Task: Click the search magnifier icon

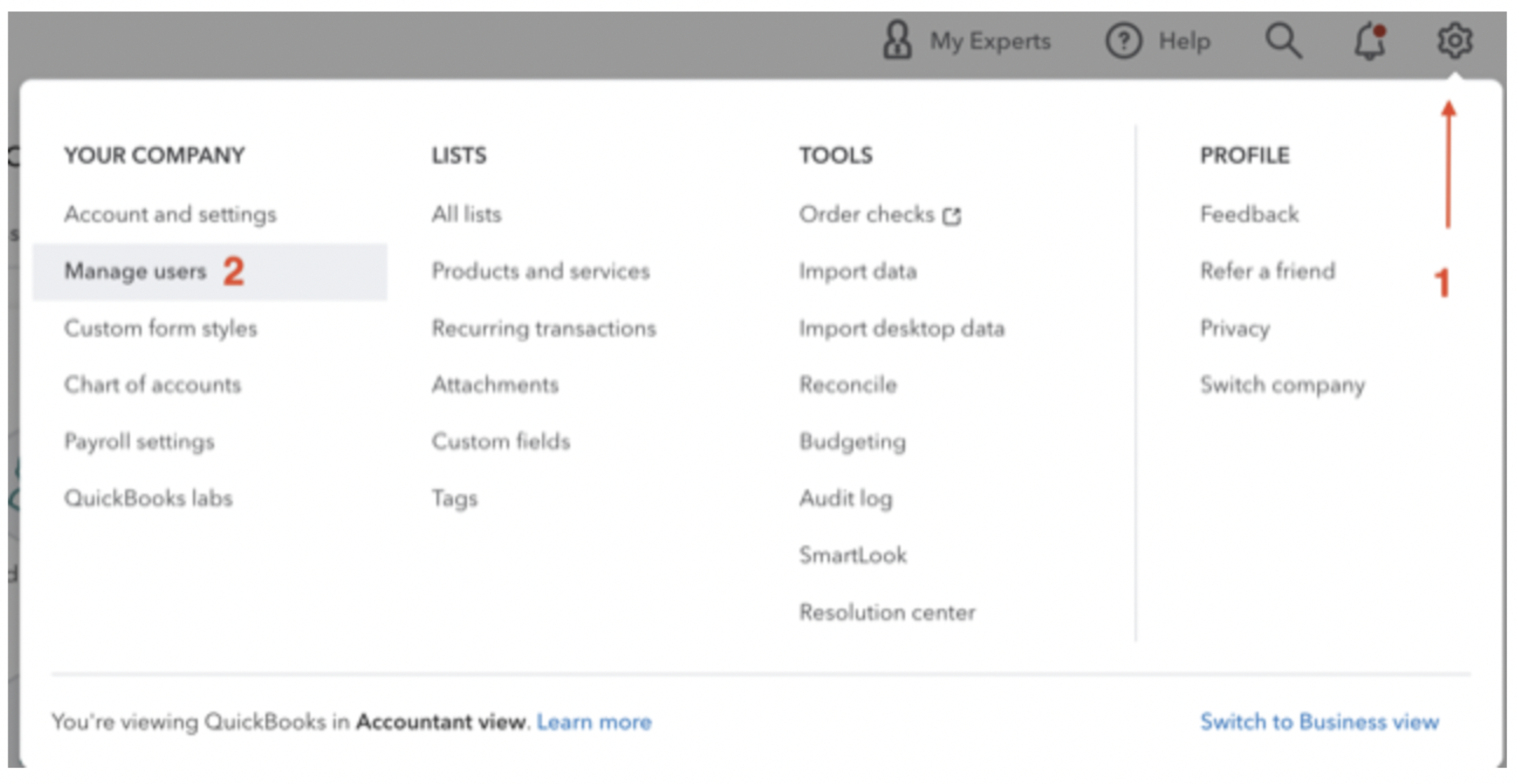Action: click(1283, 42)
